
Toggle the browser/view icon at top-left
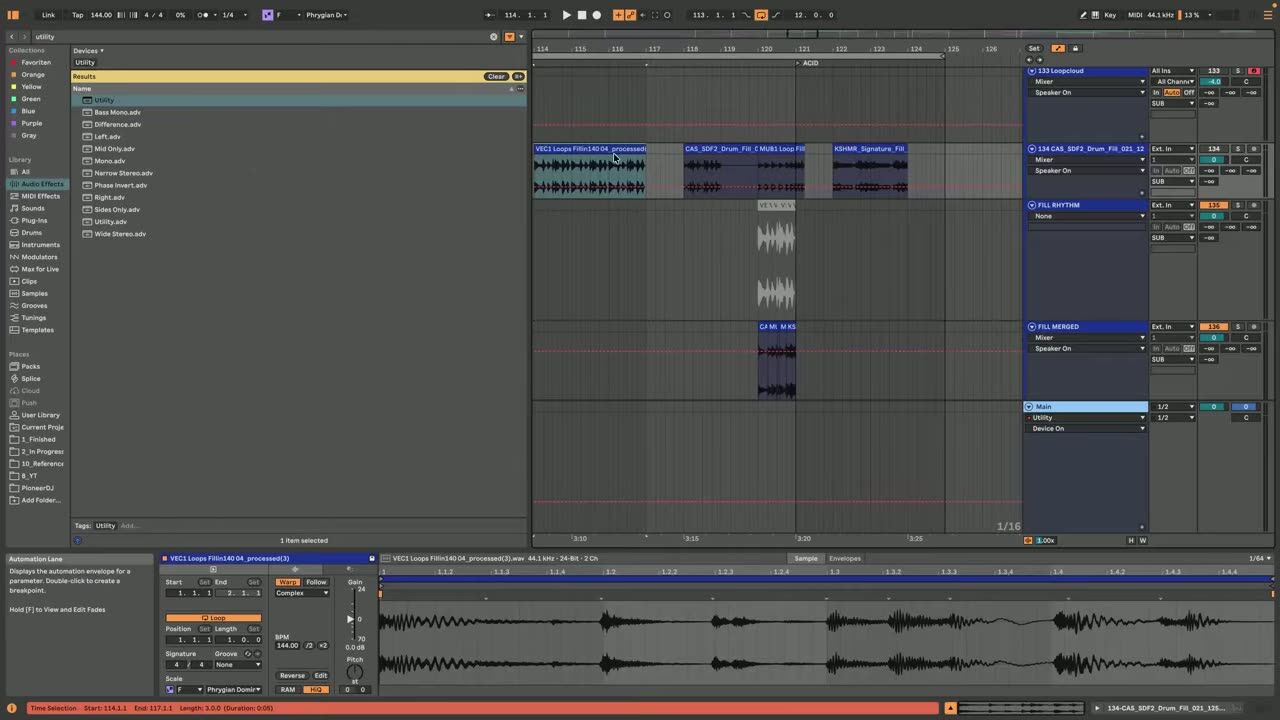coord(13,15)
